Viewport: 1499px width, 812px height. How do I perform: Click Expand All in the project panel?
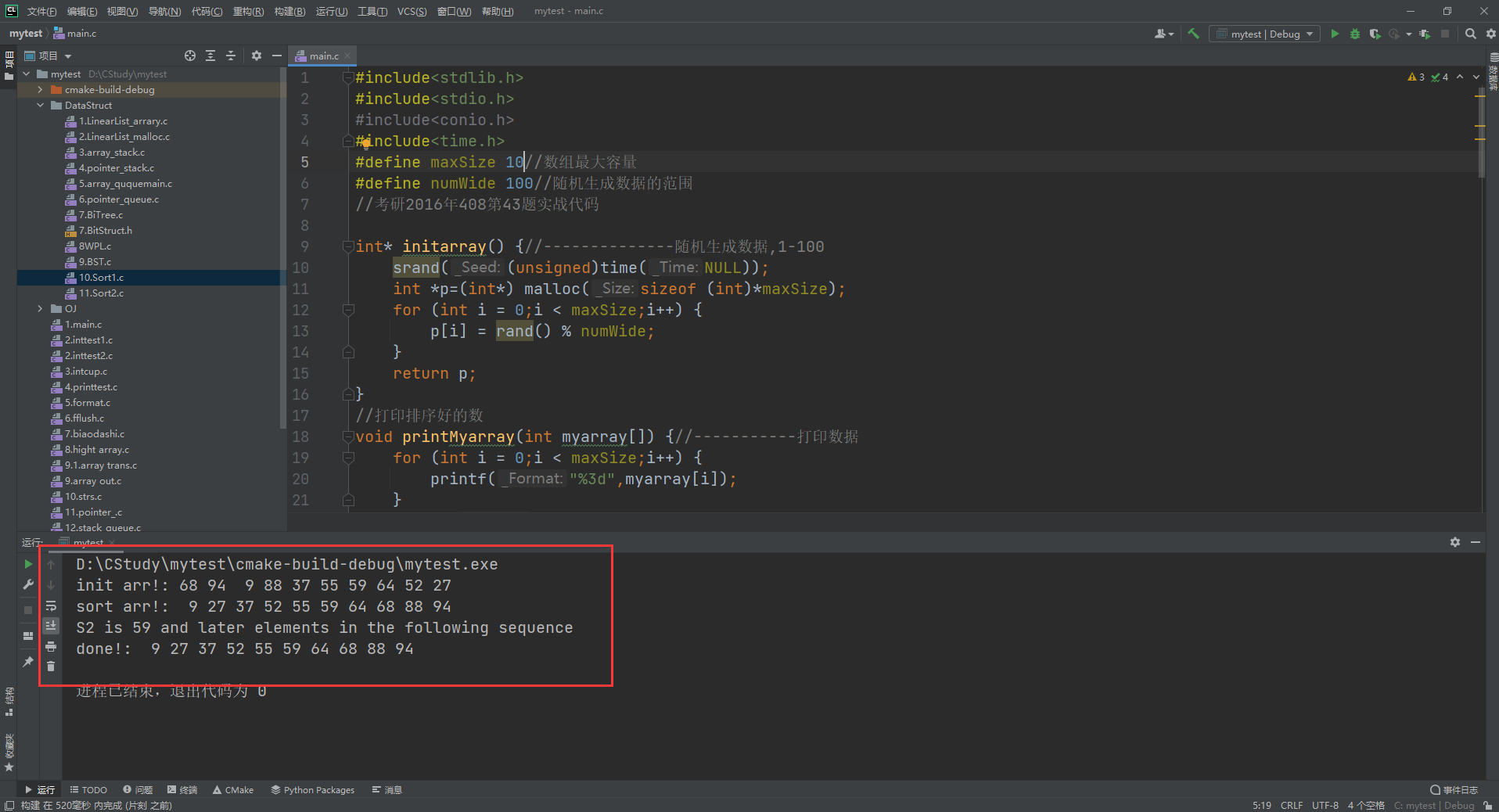[210, 56]
